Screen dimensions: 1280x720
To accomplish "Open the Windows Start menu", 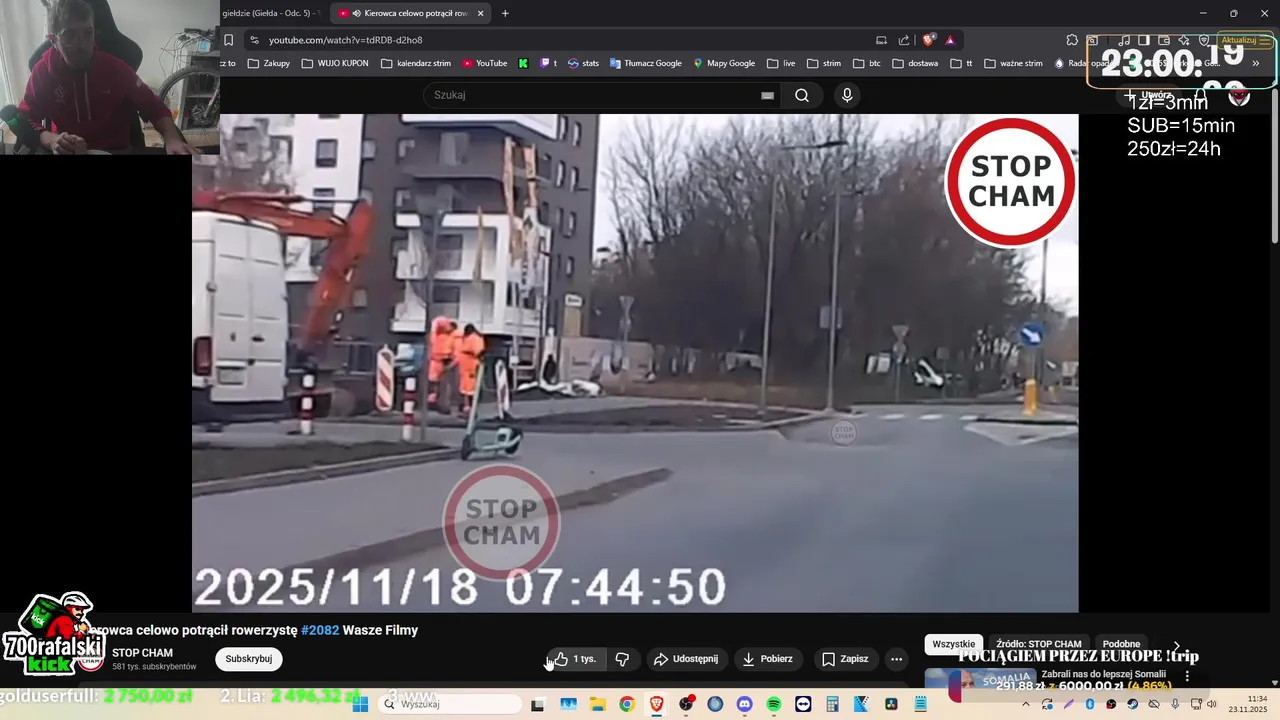I will tap(361, 704).
